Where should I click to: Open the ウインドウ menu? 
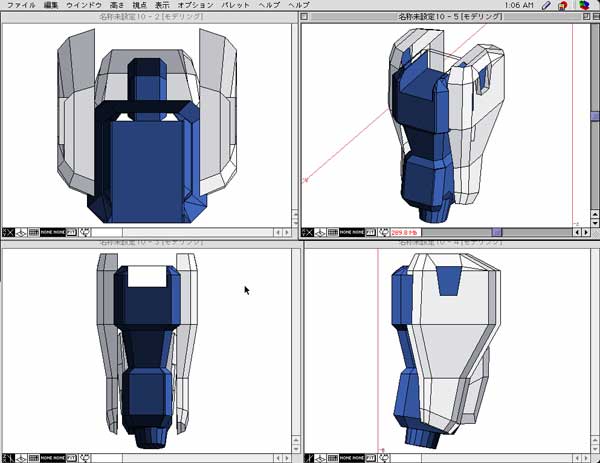[84, 5]
